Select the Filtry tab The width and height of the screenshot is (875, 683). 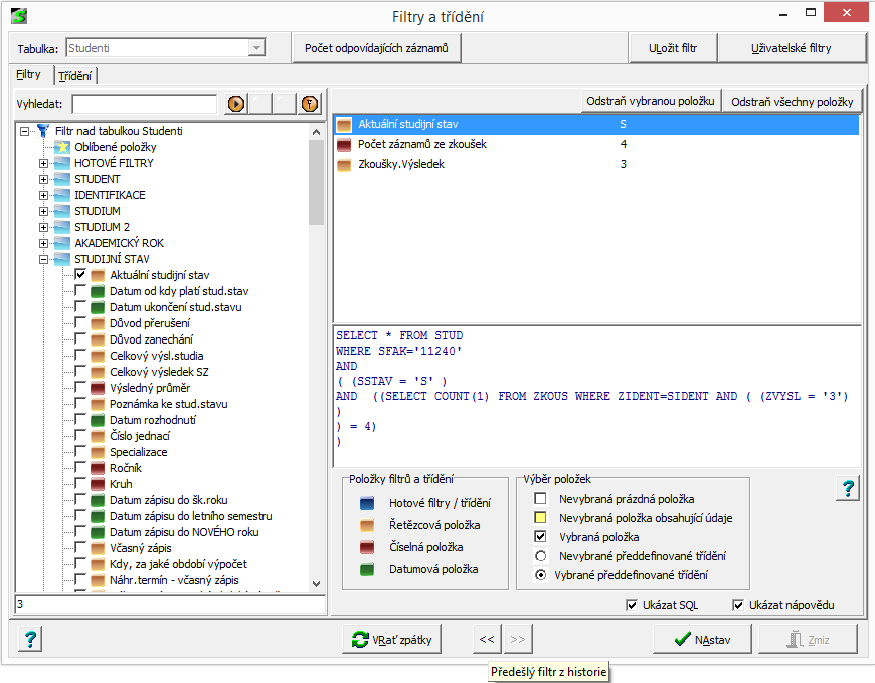coord(28,75)
